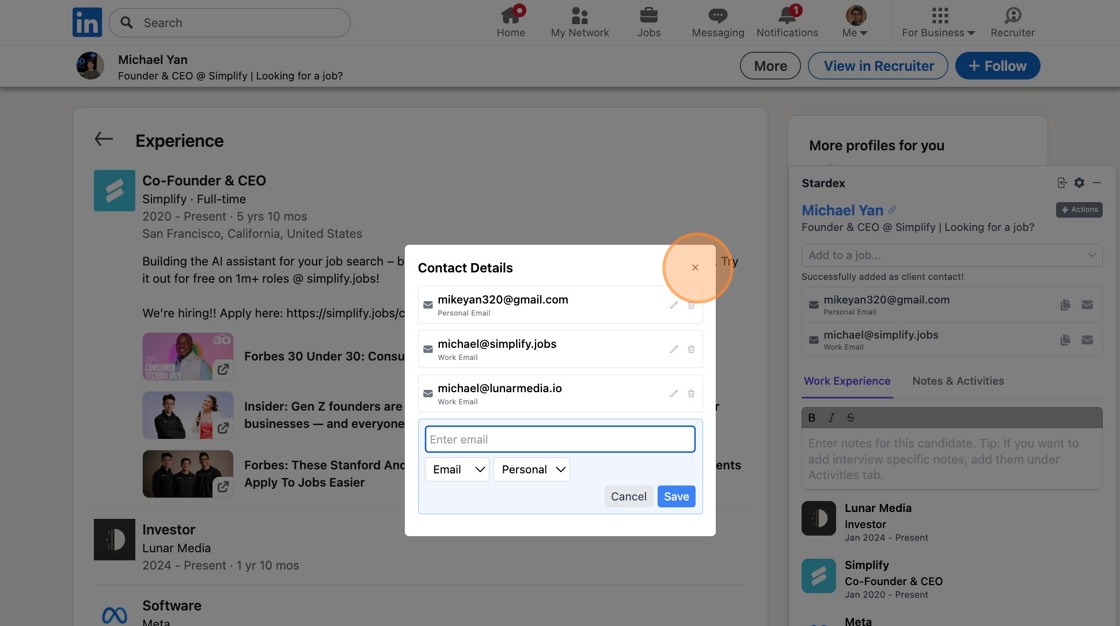Delete mikeyan320@gmail.com in dialog
The height and width of the screenshot is (626, 1120).
691,305
